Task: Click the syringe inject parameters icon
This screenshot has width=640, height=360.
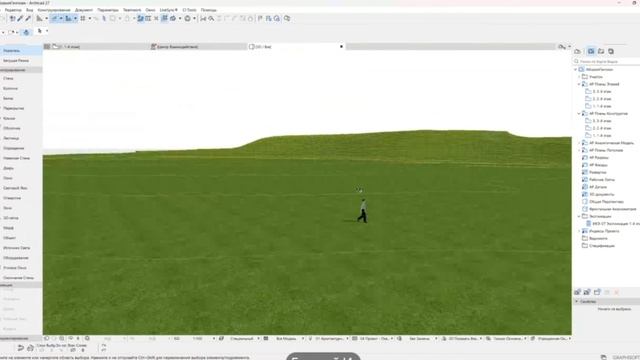Action: click(x=28, y=18)
